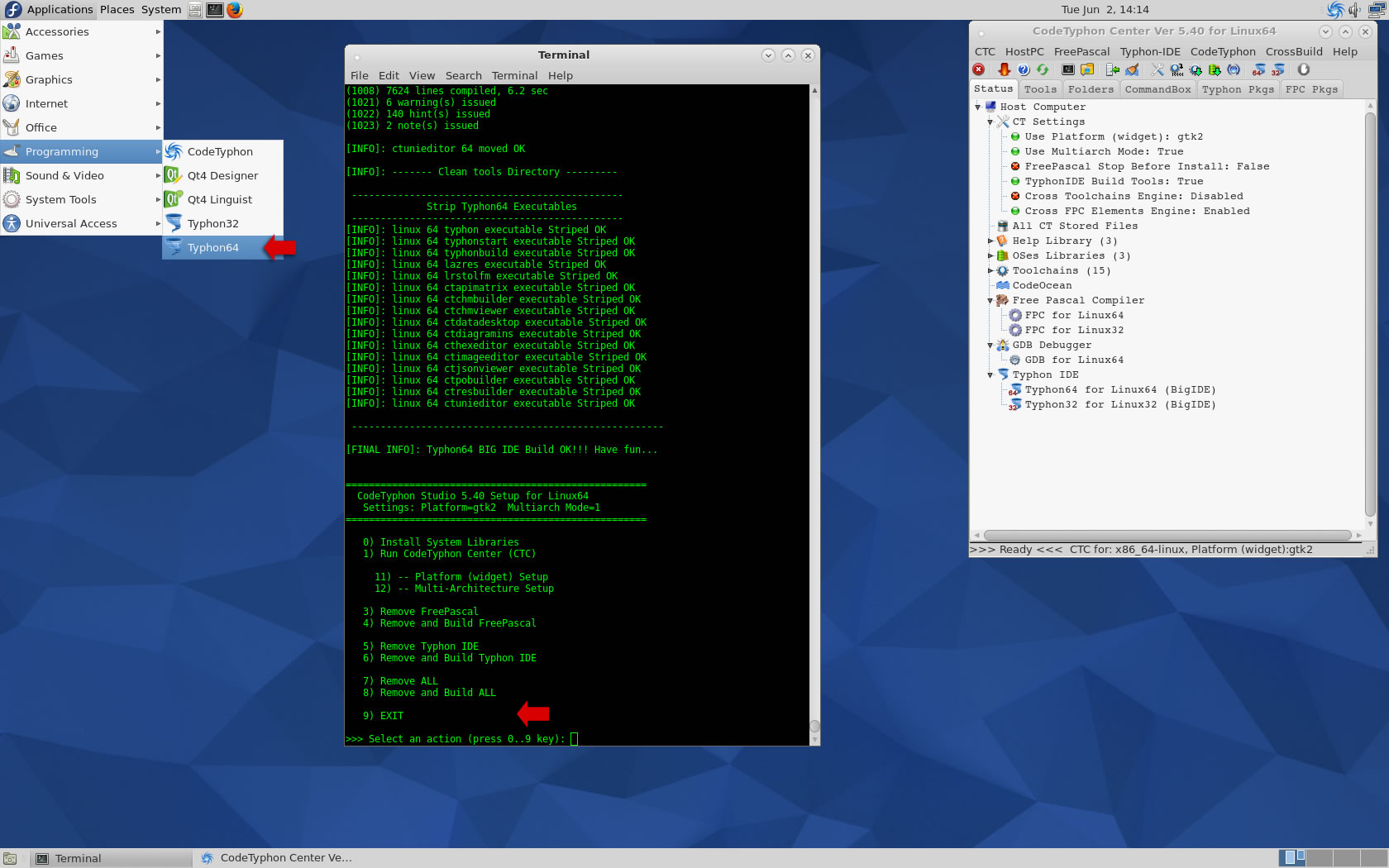Collapse the GDB Debugger node
This screenshot has width=1389, height=868.
[x=990, y=345]
